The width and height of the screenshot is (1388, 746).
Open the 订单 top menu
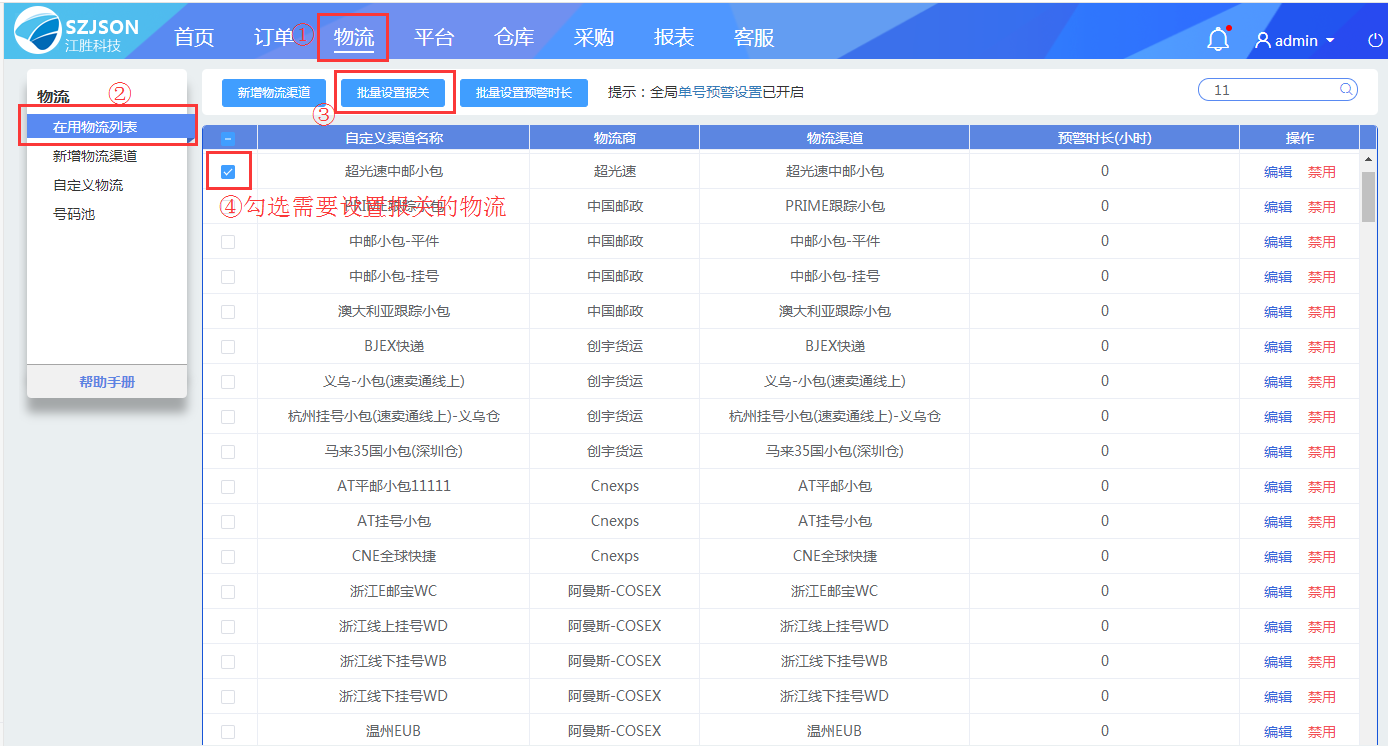(274, 38)
